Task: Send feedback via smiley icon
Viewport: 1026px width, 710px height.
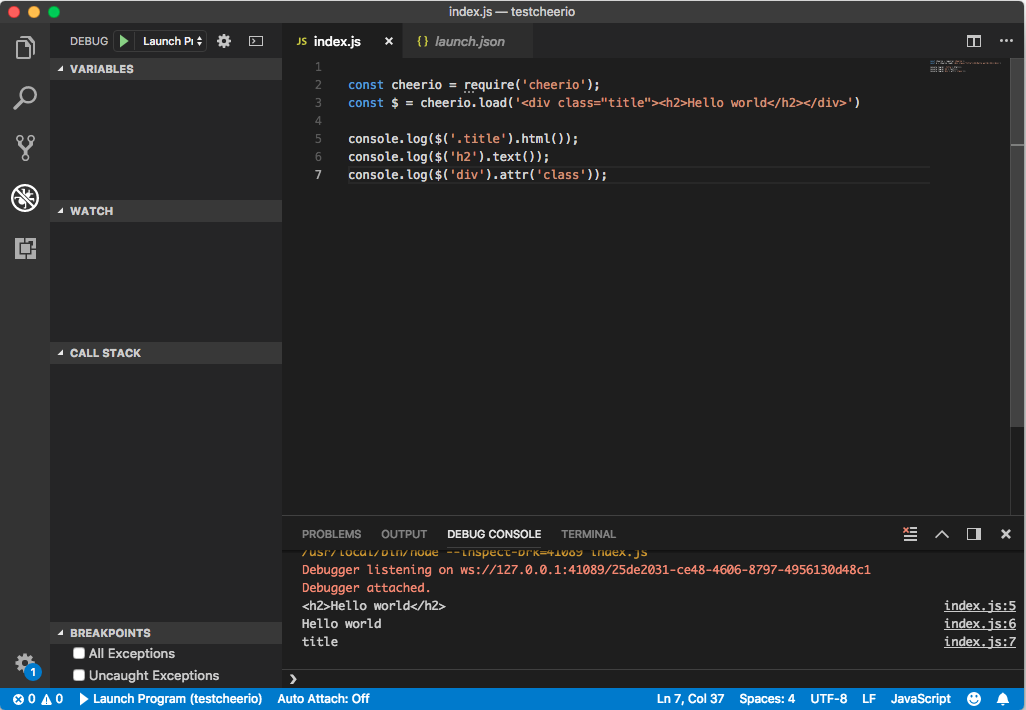Action: [974, 699]
